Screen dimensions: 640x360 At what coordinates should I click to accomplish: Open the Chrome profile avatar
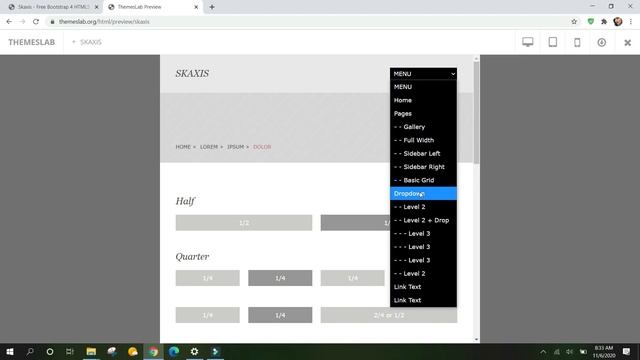618,22
